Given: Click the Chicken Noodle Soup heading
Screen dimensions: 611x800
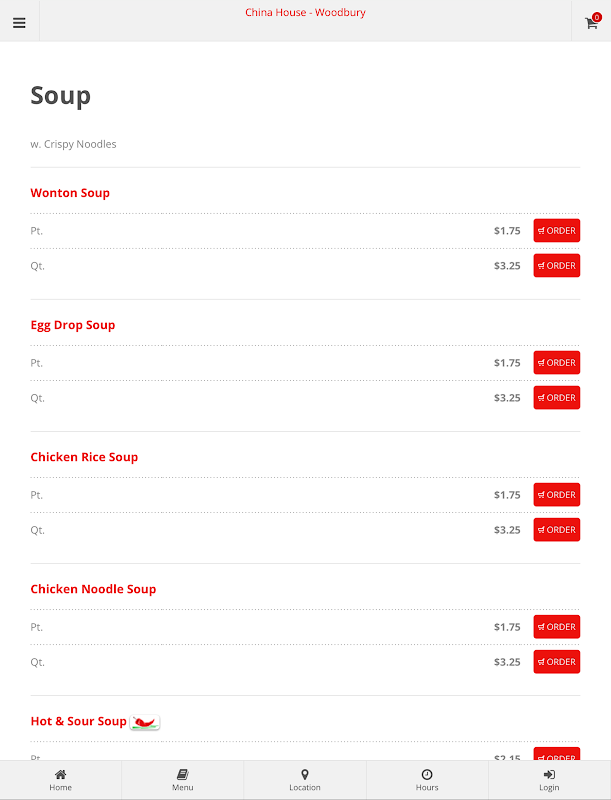Looking at the screenshot, I should [93, 589].
